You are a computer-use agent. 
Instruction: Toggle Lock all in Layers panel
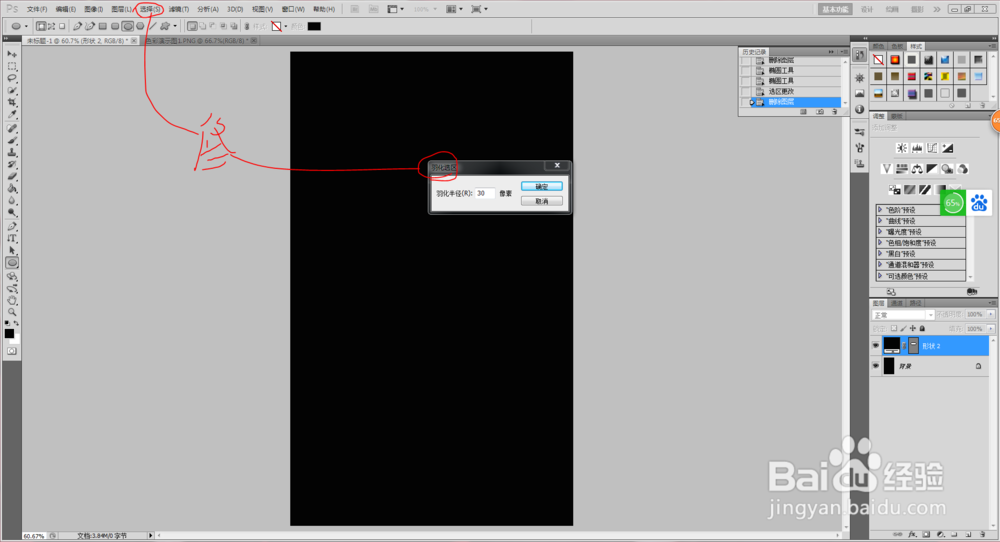[922, 328]
